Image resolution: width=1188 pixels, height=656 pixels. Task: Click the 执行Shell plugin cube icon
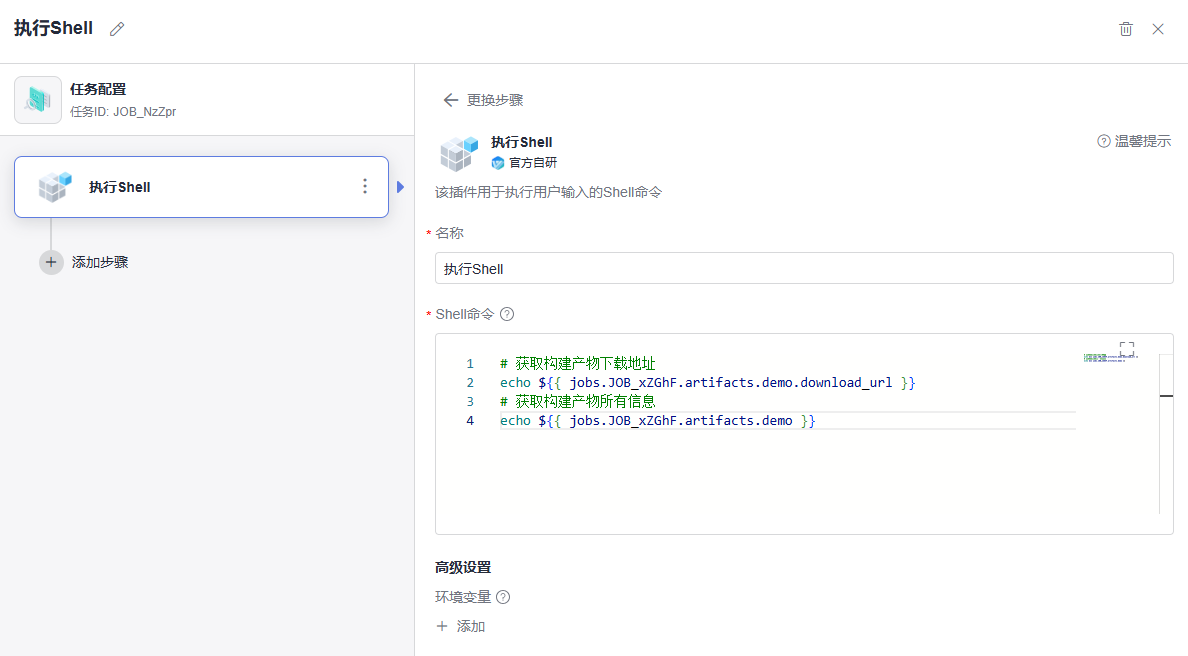tap(459, 152)
